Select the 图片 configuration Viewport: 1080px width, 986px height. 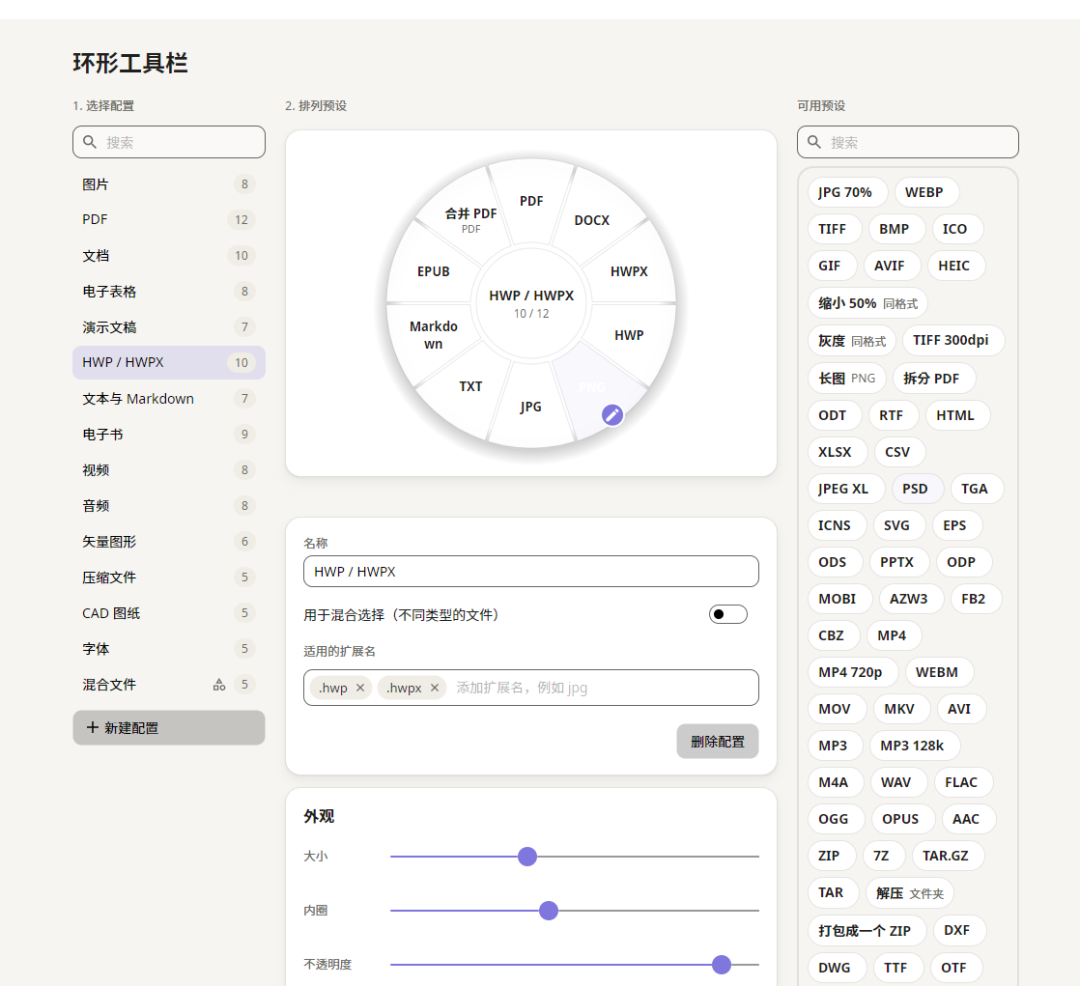169,184
